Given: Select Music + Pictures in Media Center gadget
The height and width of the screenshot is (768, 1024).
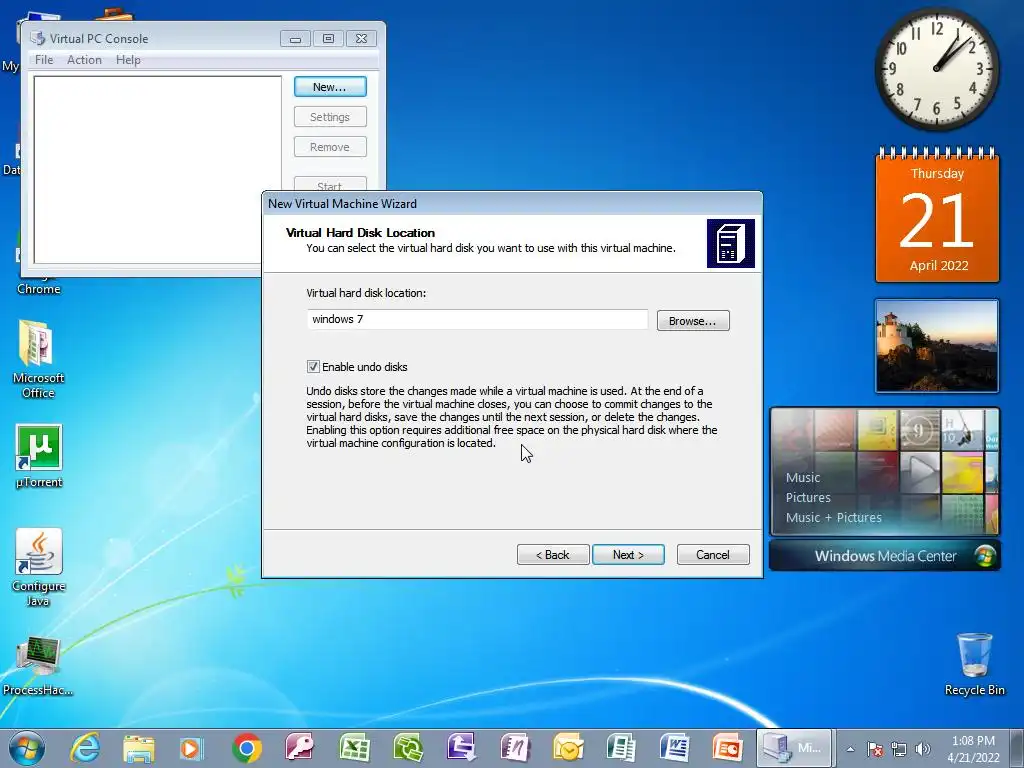Looking at the screenshot, I should click(x=833, y=517).
